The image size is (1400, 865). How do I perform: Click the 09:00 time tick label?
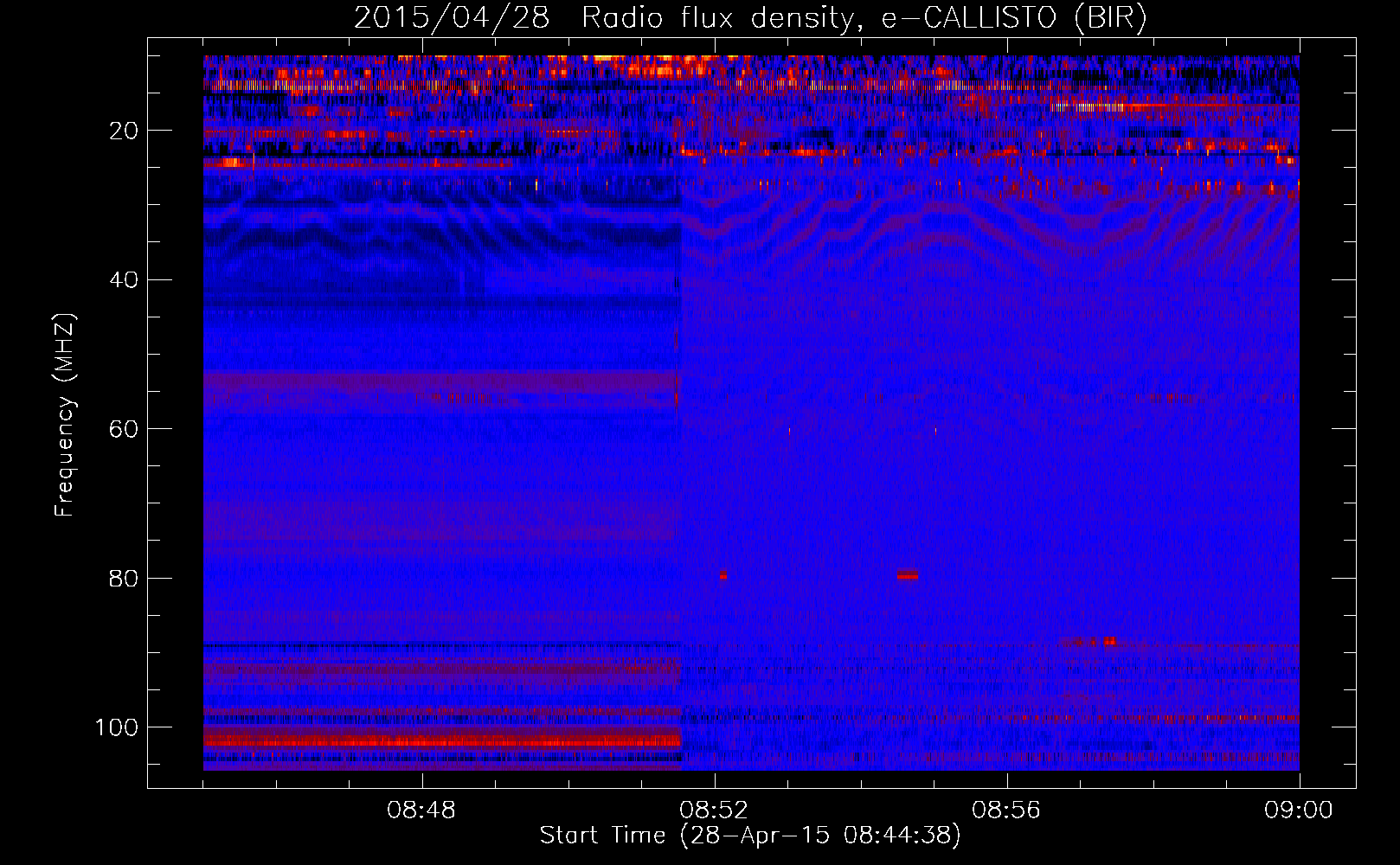1299,811
